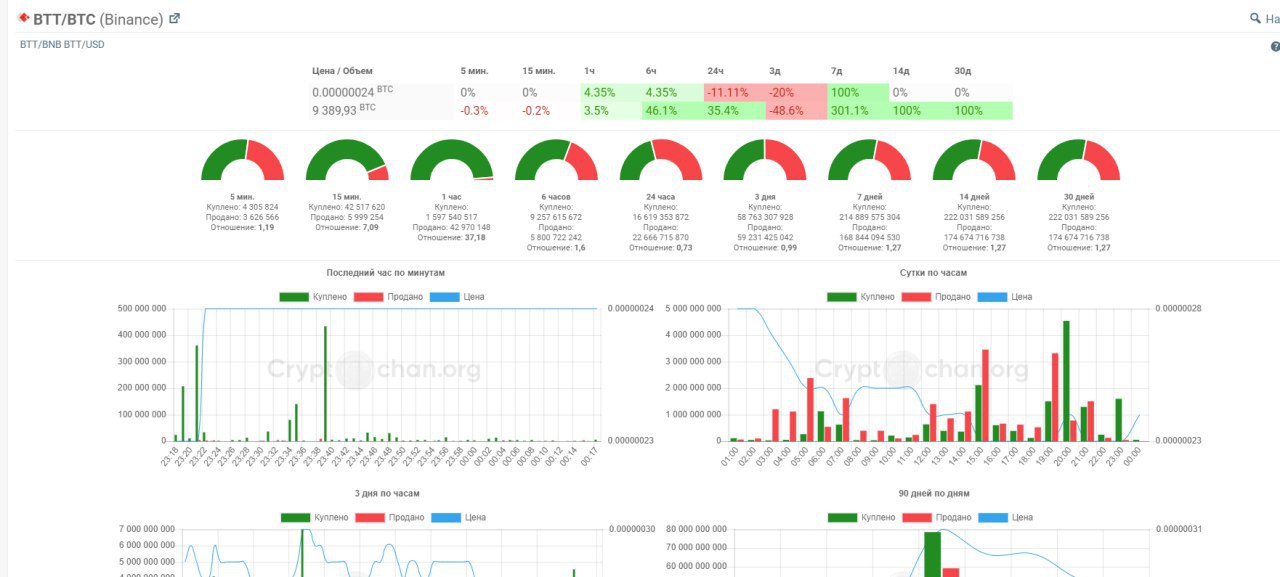Click the volume value 9 389,93 BTC
1280x577 pixels.
(x=344, y=110)
